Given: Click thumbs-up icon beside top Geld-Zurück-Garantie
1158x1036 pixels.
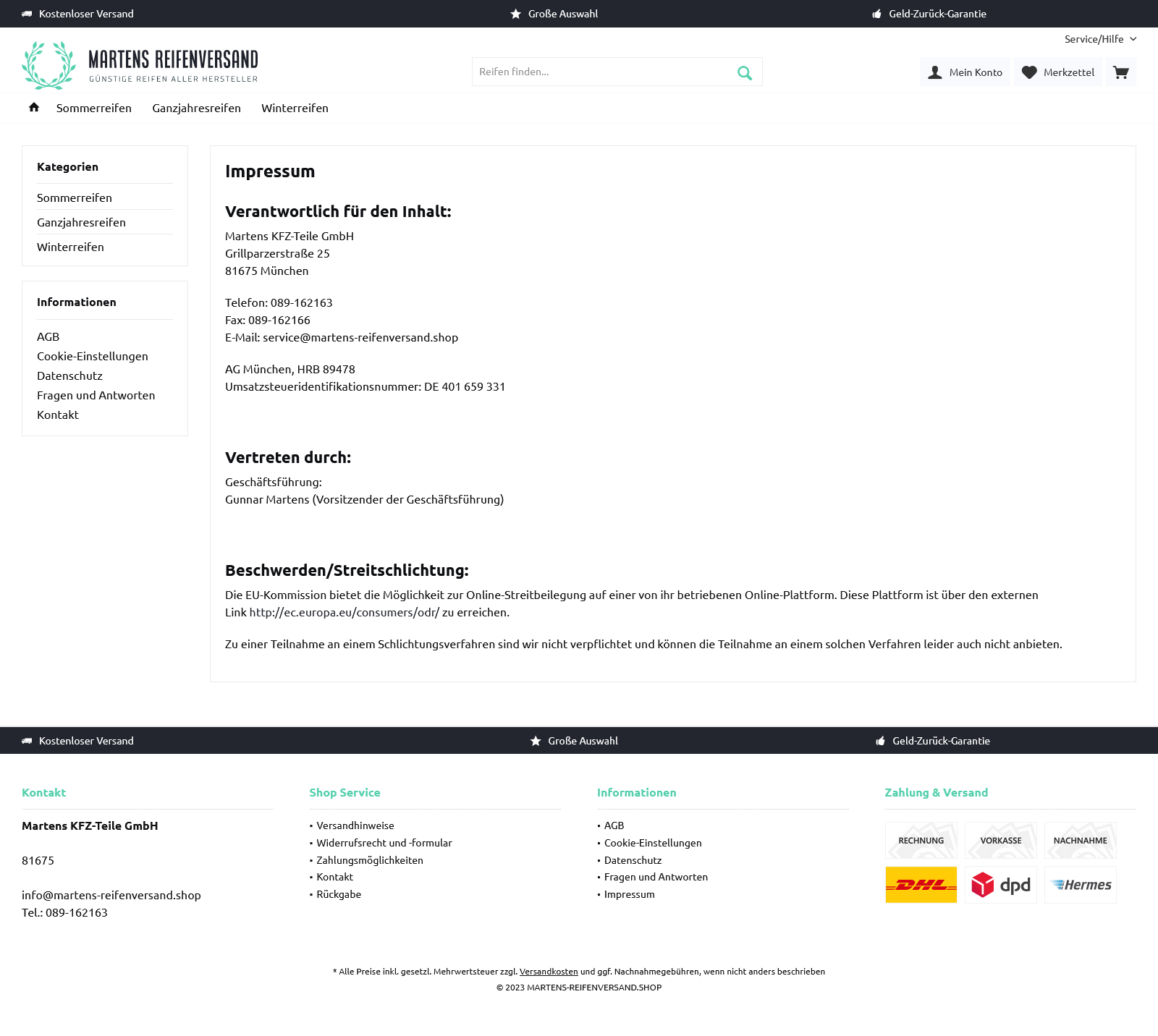Looking at the screenshot, I should coord(876,14).
